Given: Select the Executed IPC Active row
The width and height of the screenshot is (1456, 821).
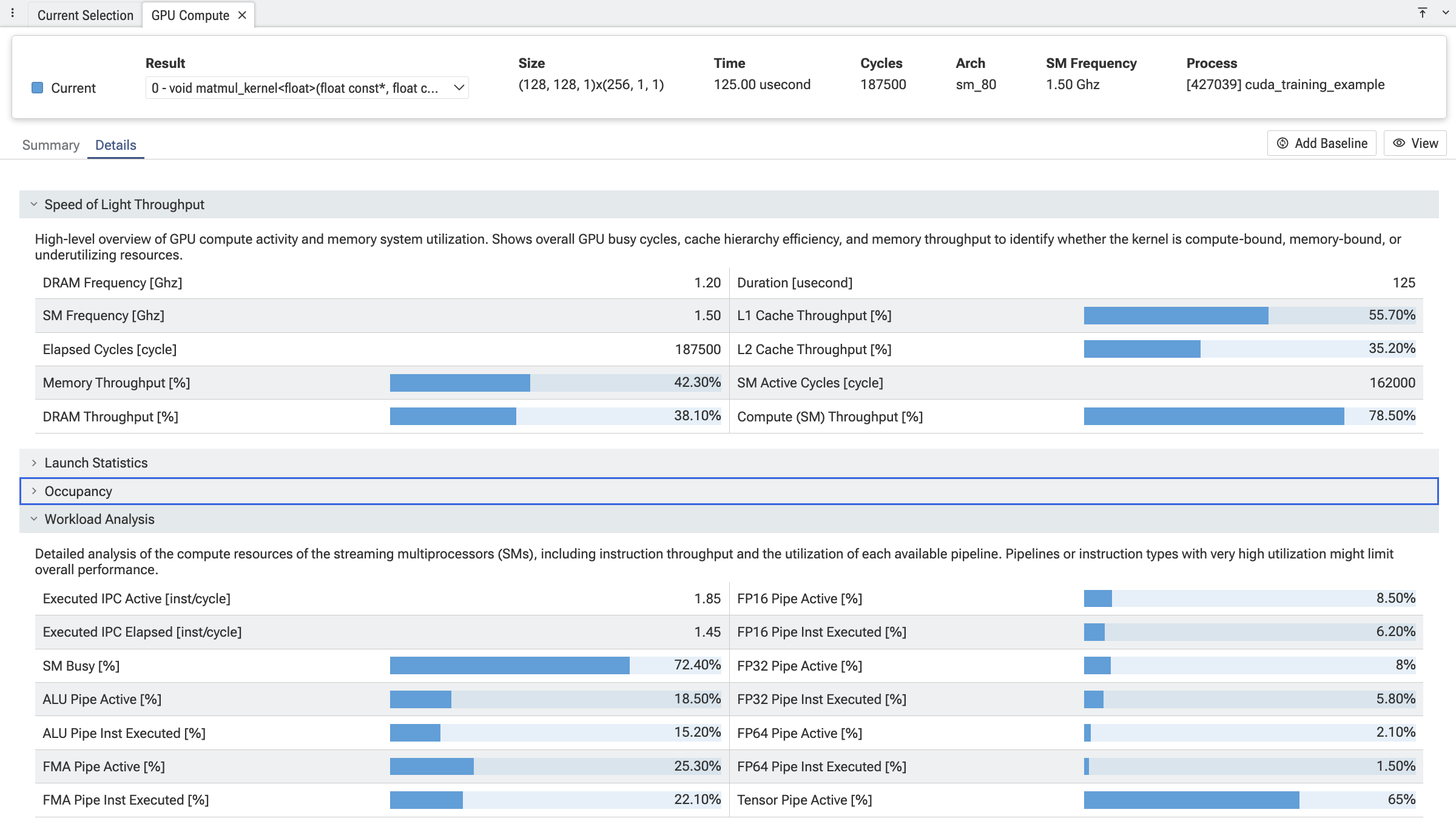Looking at the screenshot, I should 382,598.
